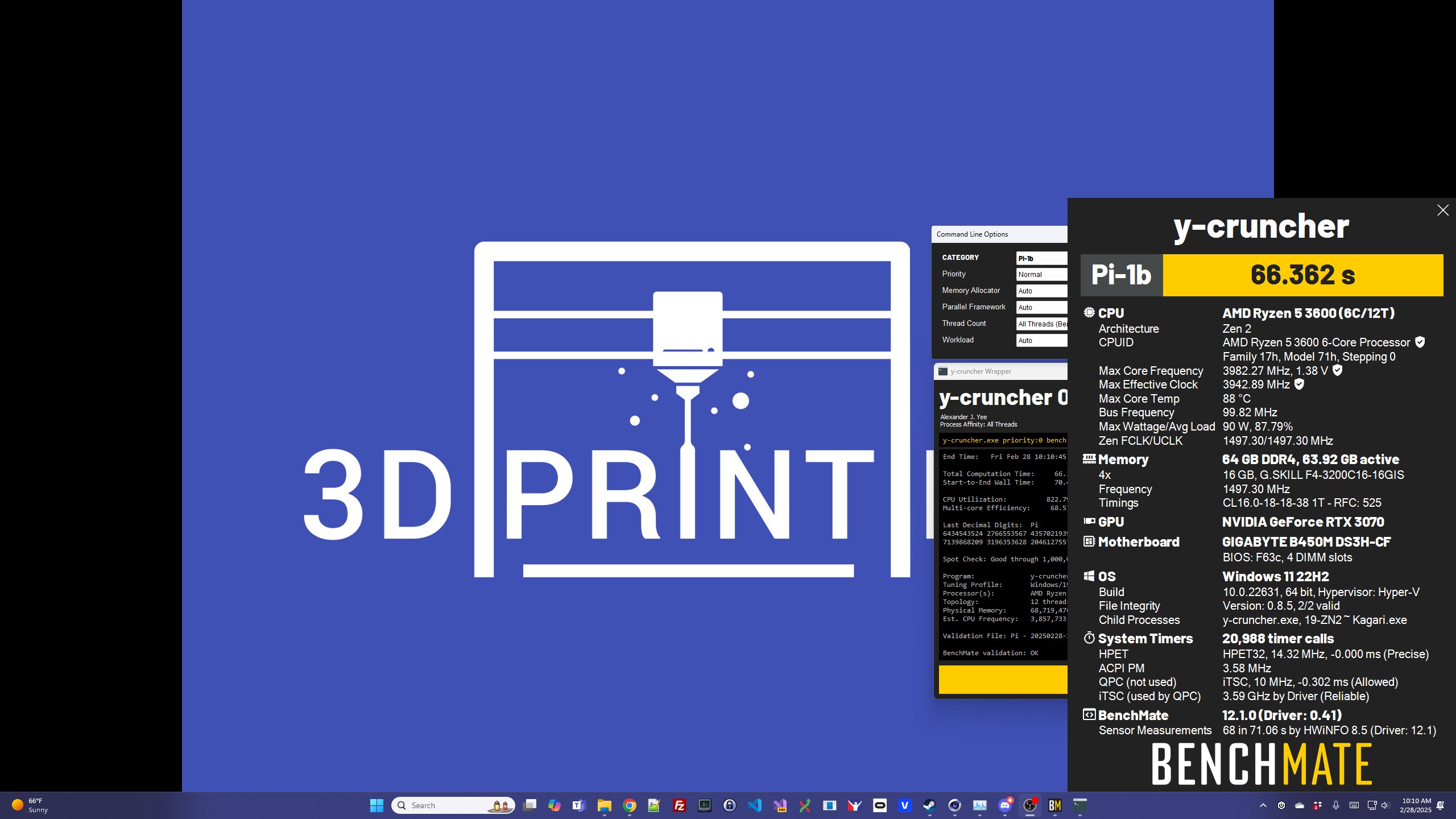Open FileZilla from the taskbar
The image size is (1456, 819).
[679, 805]
